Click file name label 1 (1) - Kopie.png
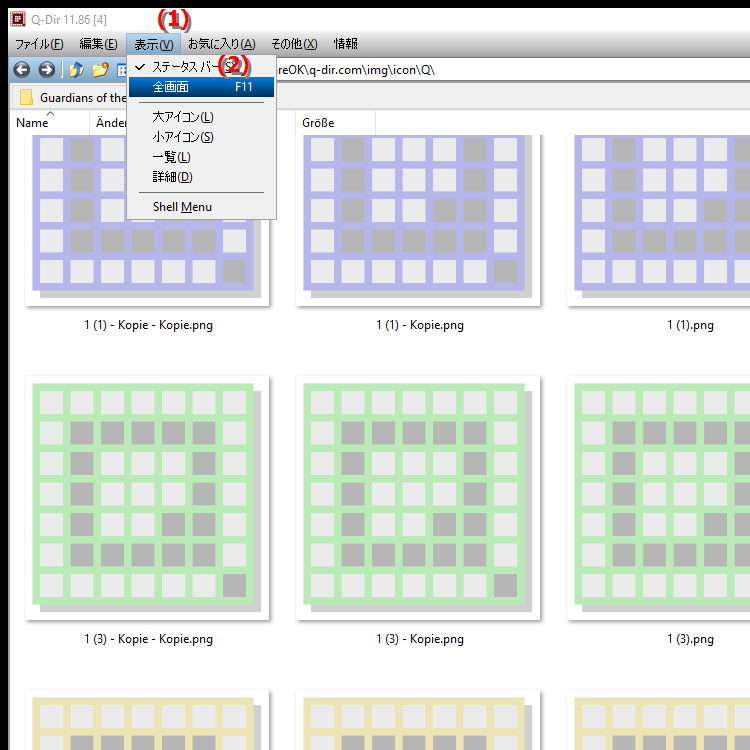Image resolution: width=750 pixels, height=750 pixels. point(419,325)
